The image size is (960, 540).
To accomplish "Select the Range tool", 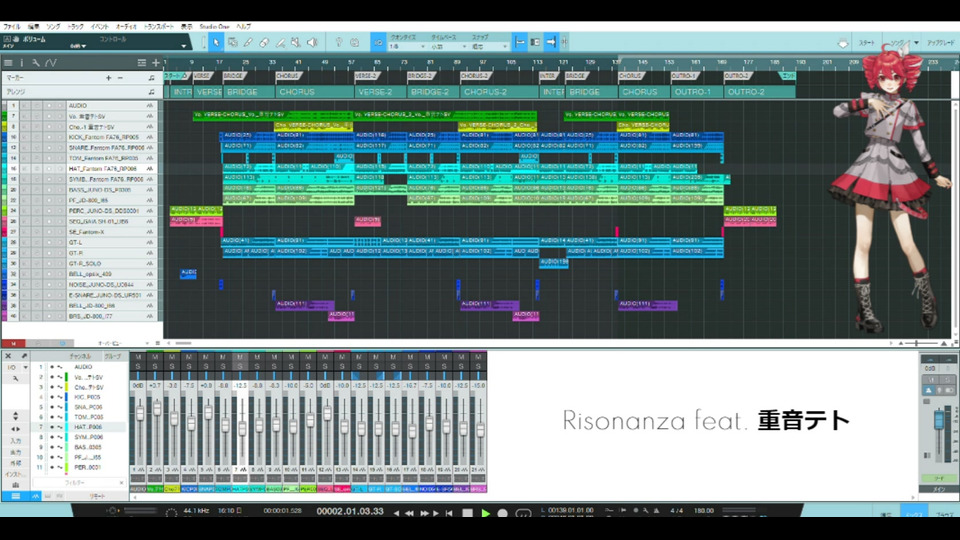I will click(233, 42).
